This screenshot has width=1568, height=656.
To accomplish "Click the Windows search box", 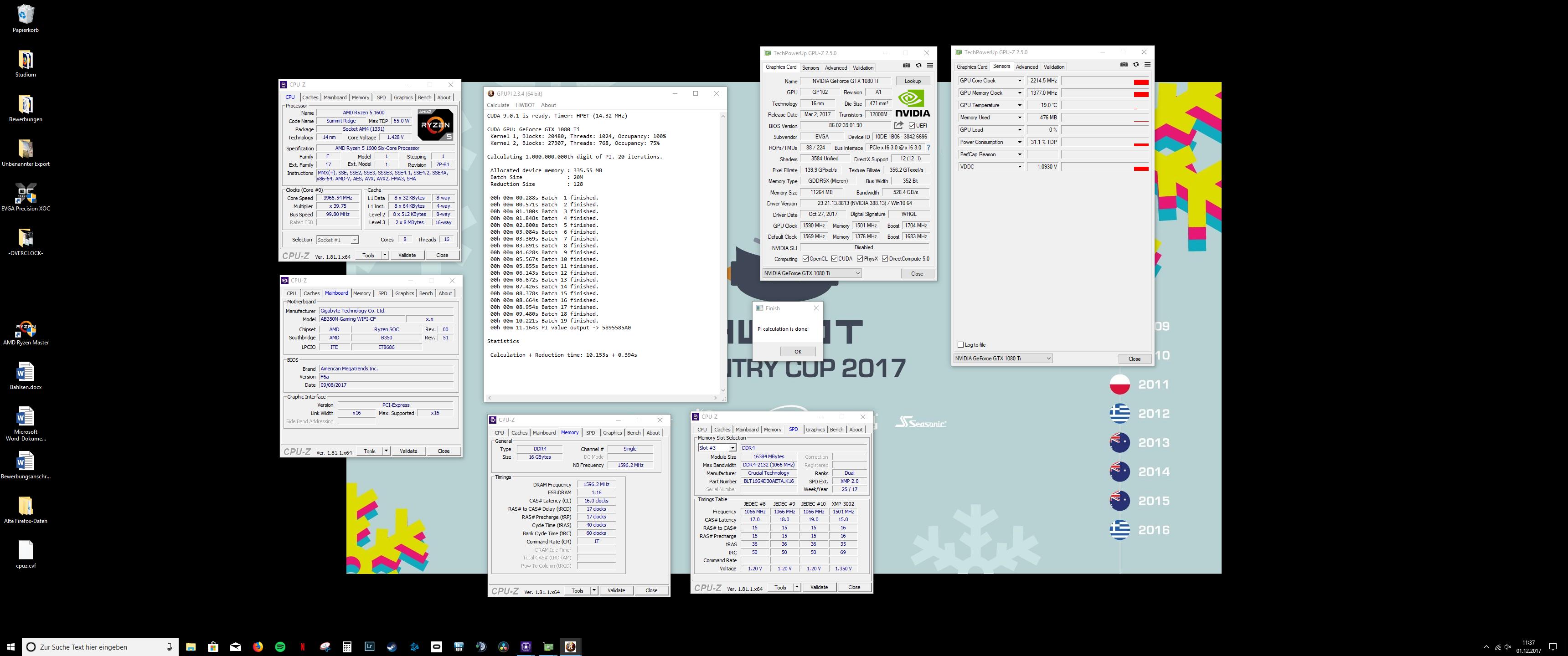I will click(100, 647).
